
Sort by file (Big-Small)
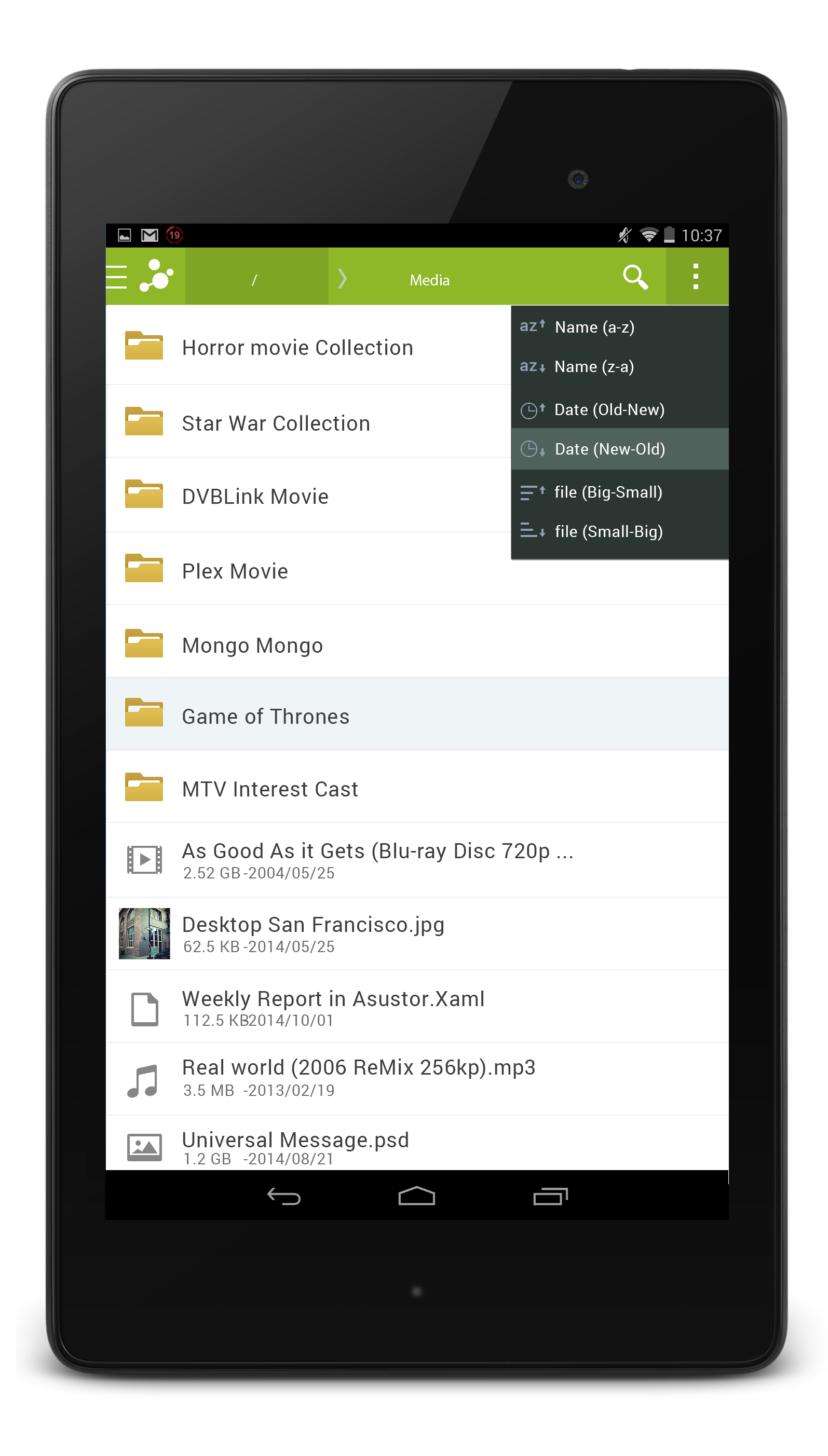pos(619,492)
